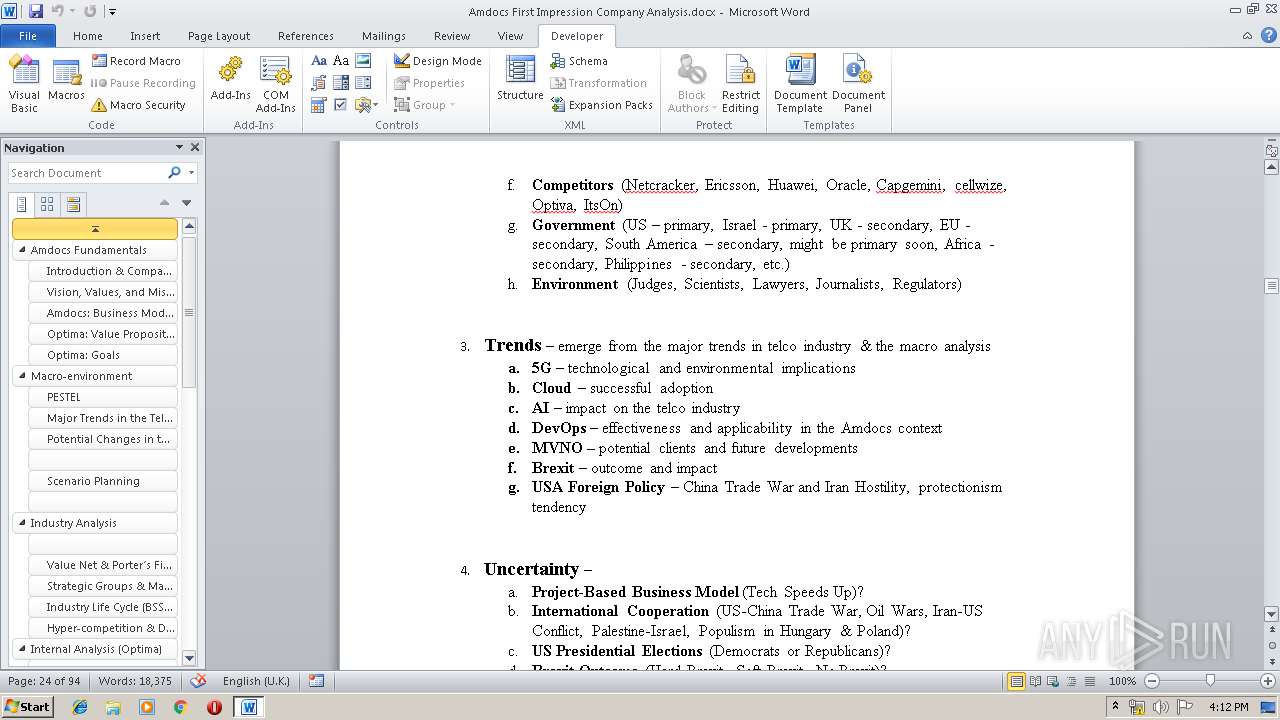Open the Add-Ins manager
This screenshot has width=1280, height=720.
click(230, 80)
